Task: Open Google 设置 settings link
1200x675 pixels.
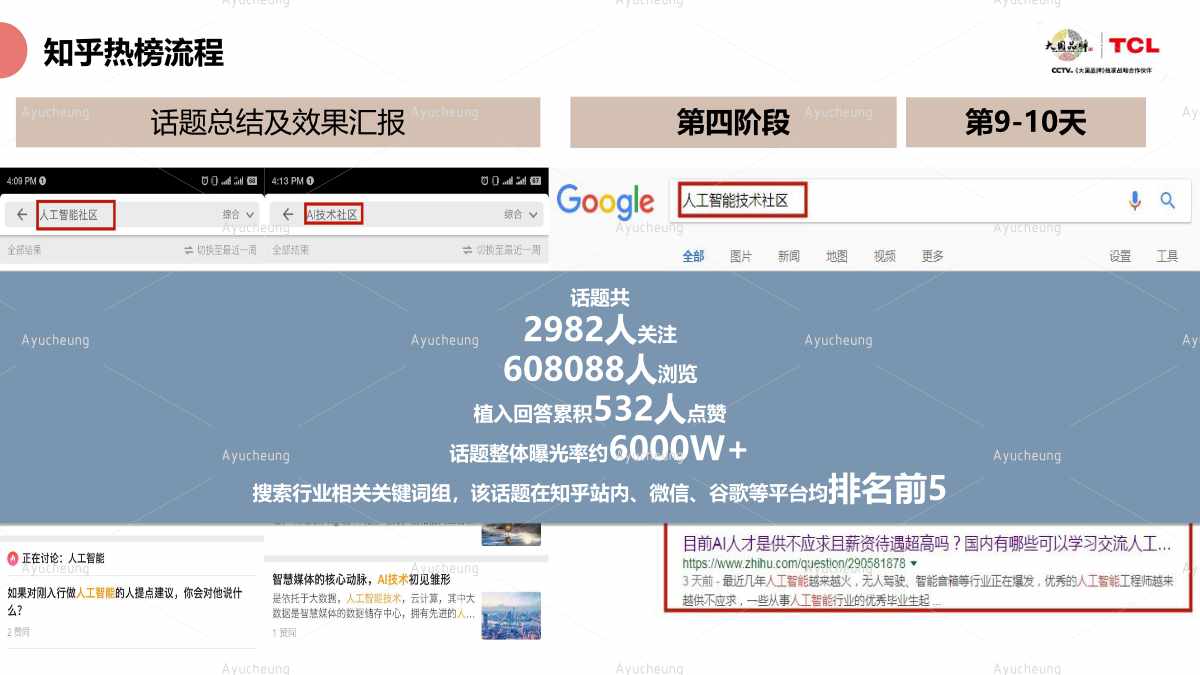Action: (1119, 256)
